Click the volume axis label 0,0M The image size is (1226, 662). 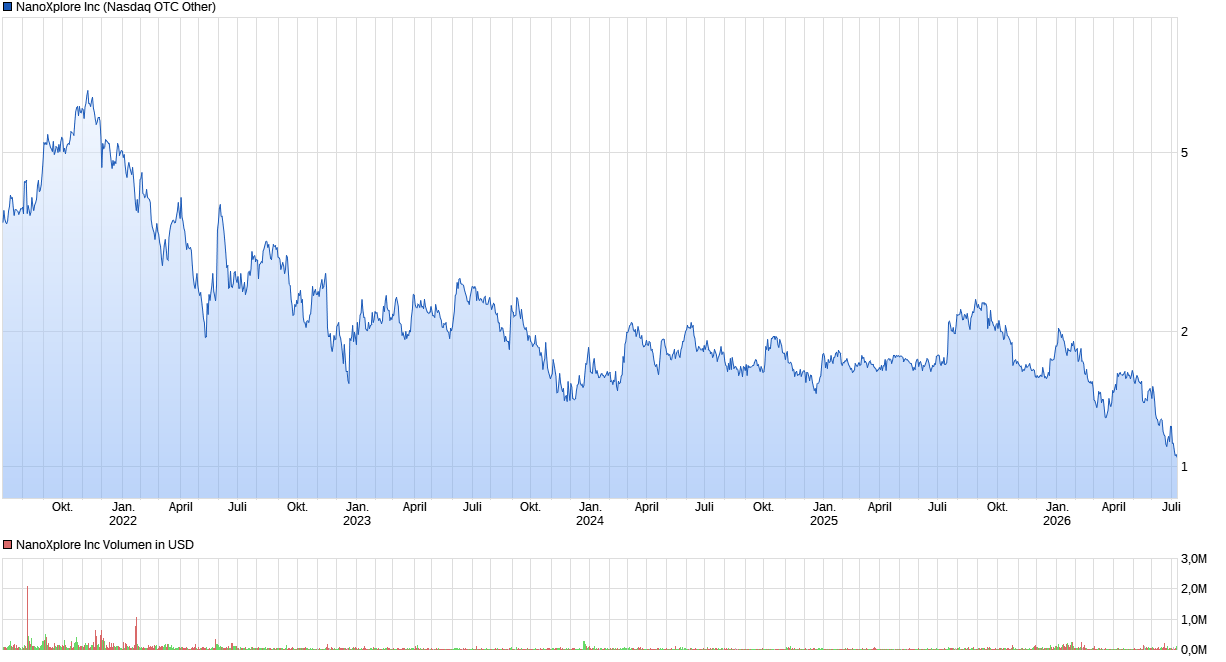(x=1193, y=650)
